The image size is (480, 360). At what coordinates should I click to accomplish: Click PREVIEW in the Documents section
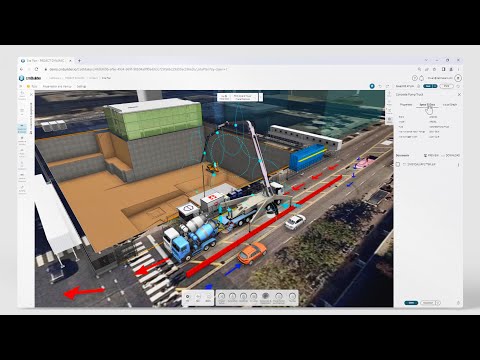point(431,156)
